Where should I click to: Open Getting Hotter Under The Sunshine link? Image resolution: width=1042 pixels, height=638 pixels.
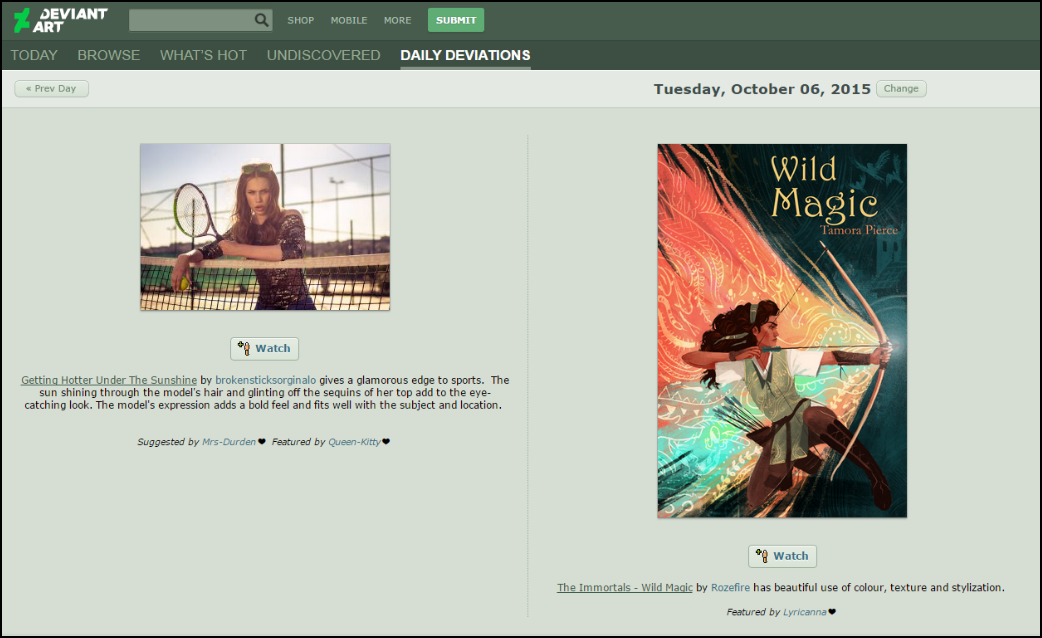[108, 380]
